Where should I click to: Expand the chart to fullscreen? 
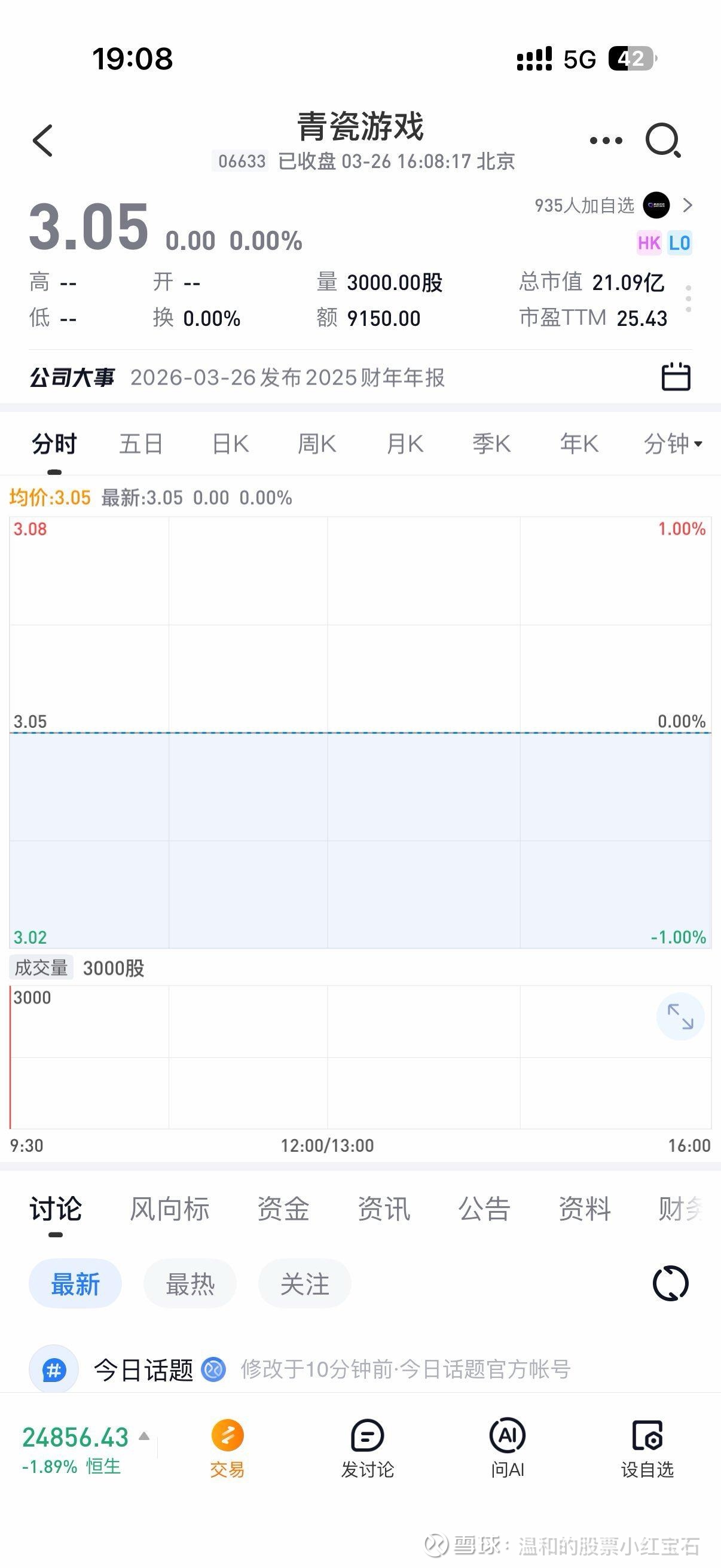680,1016
